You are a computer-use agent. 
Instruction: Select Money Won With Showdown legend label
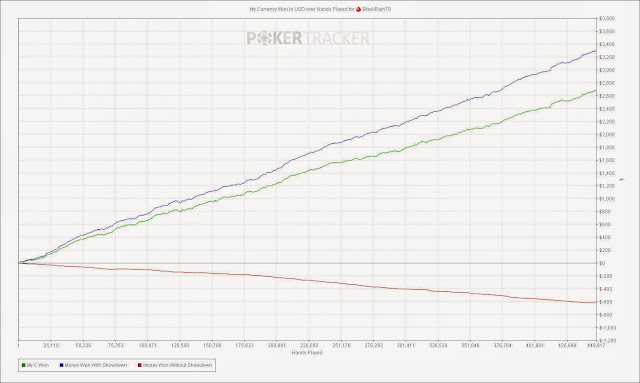tap(96, 365)
